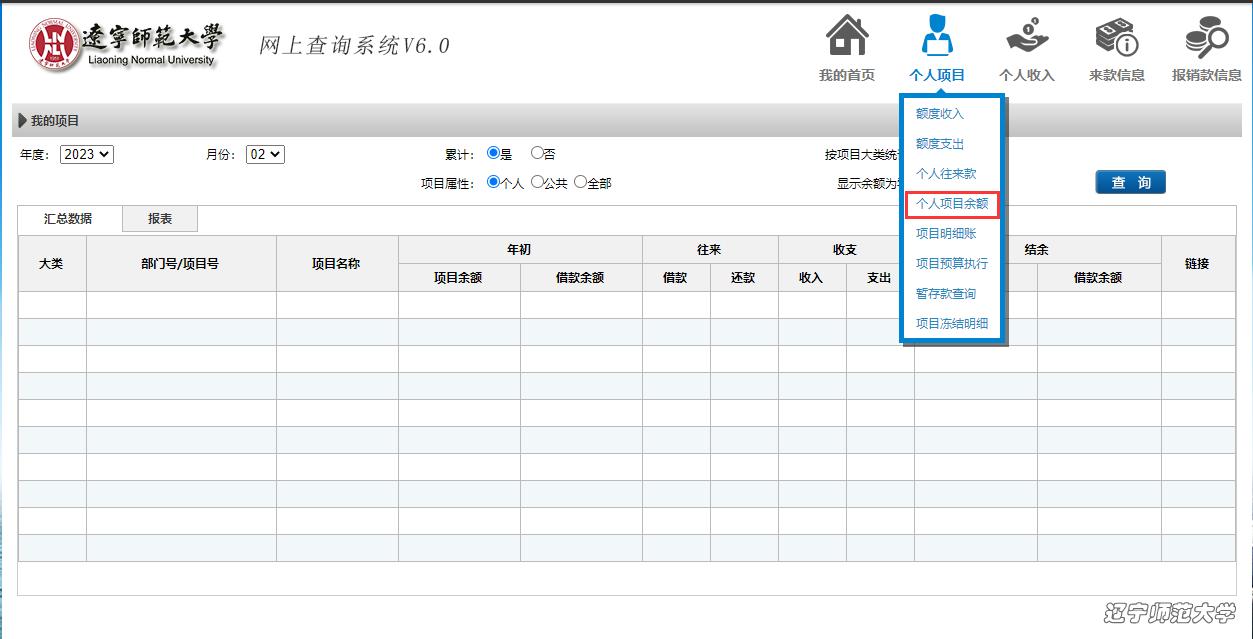Click the 项目名称 column header
Viewport: 1253px width, 639px height.
336,264
